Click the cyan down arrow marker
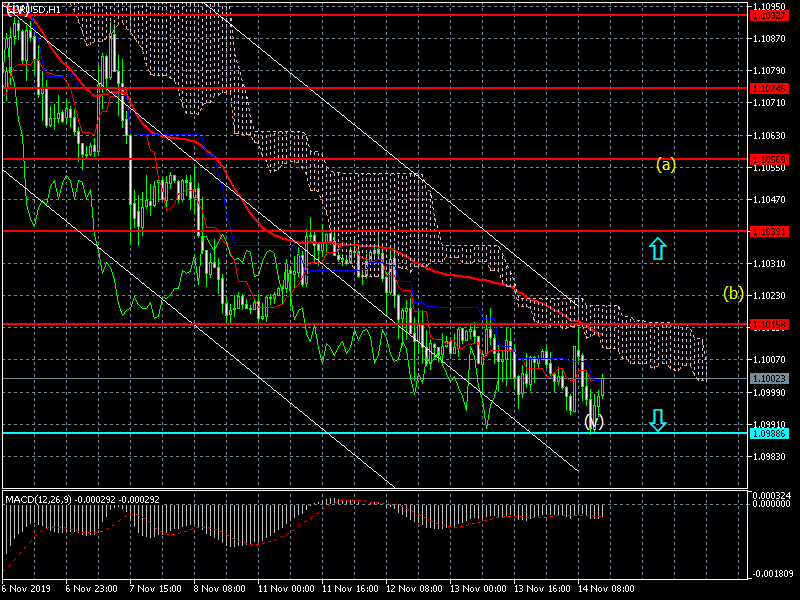The image size is (800, 600). [657, 420]
